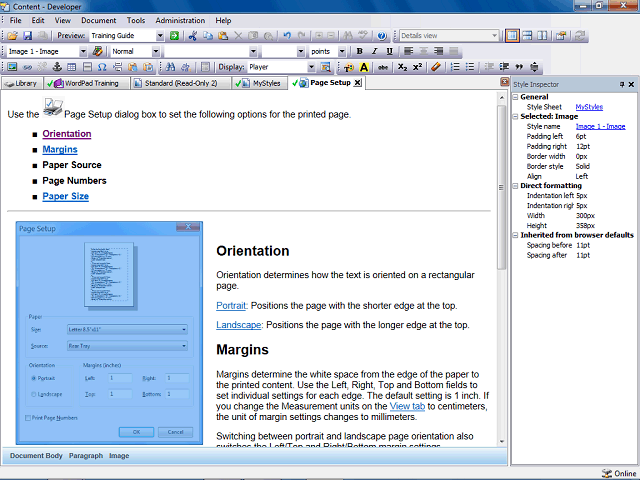Toggle the highlighted single-pane layout button

pos(512,36)
